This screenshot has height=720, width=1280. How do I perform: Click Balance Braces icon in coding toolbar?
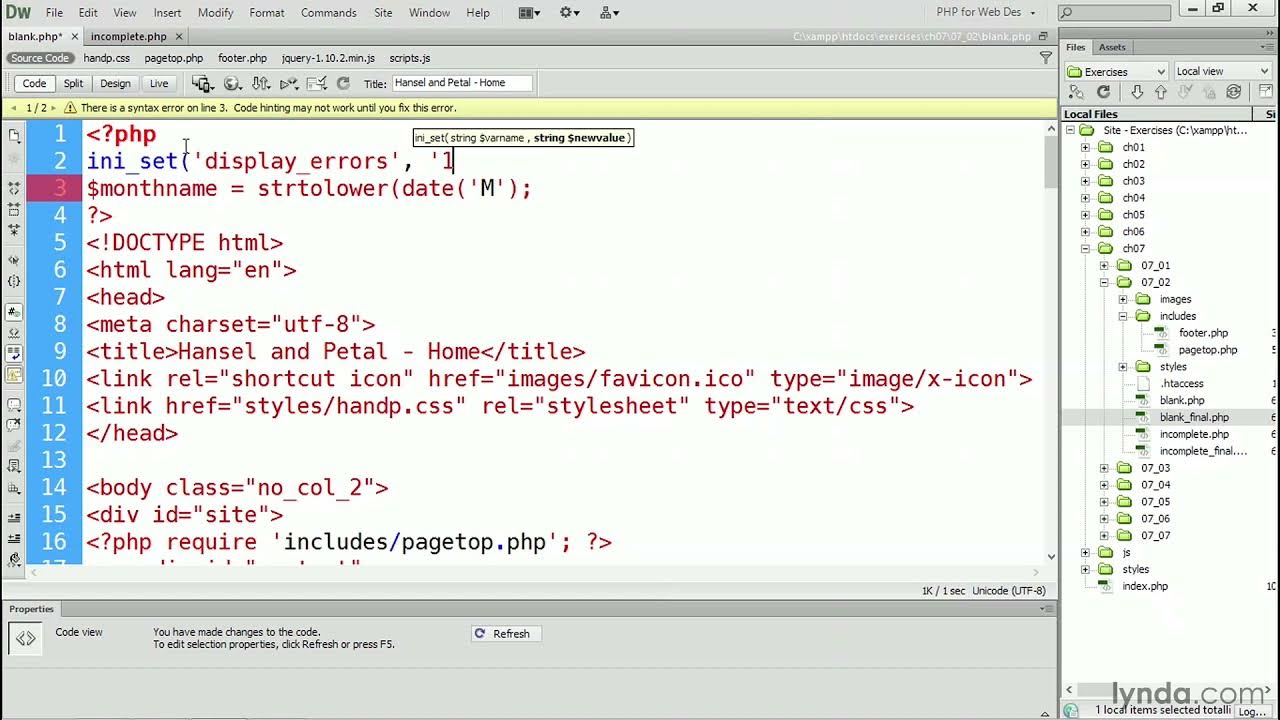click(14, 282)
